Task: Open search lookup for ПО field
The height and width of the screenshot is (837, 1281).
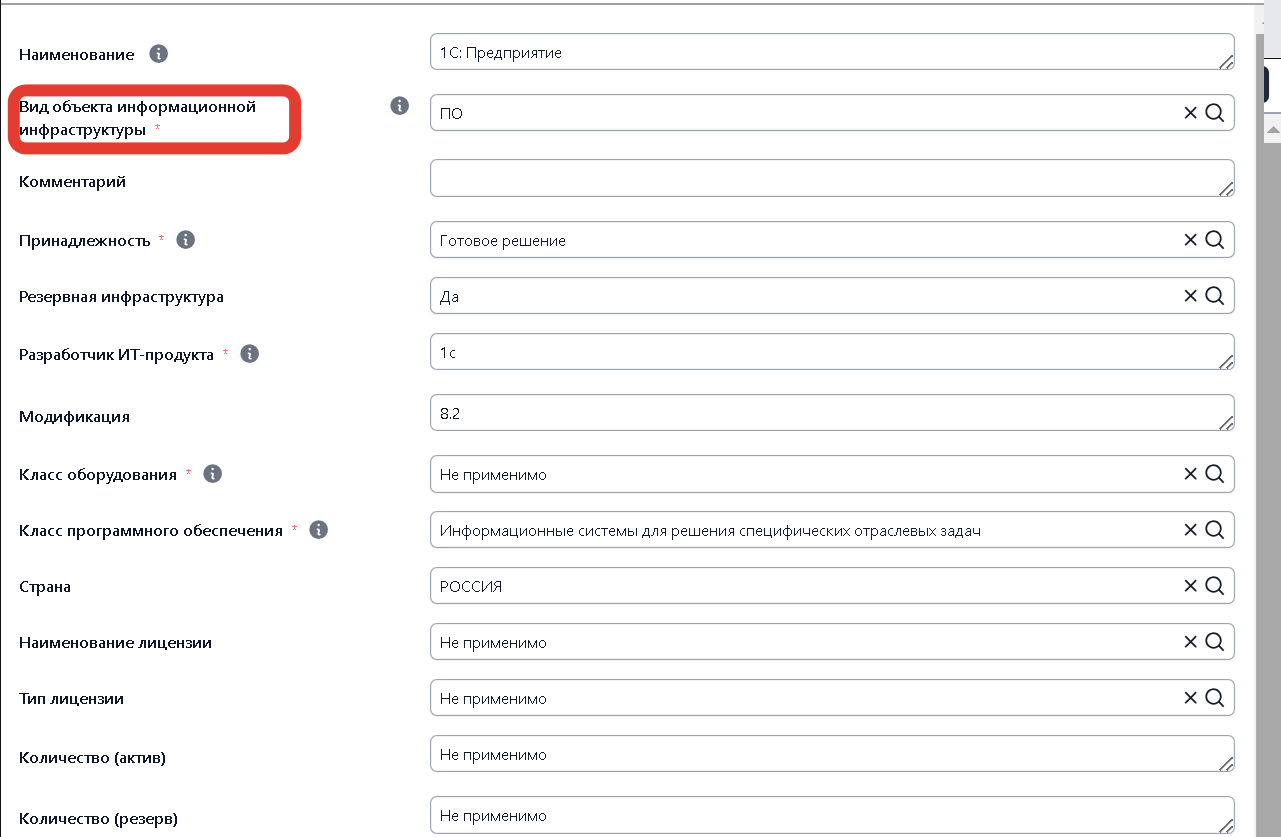Action: coord(1215,113)
